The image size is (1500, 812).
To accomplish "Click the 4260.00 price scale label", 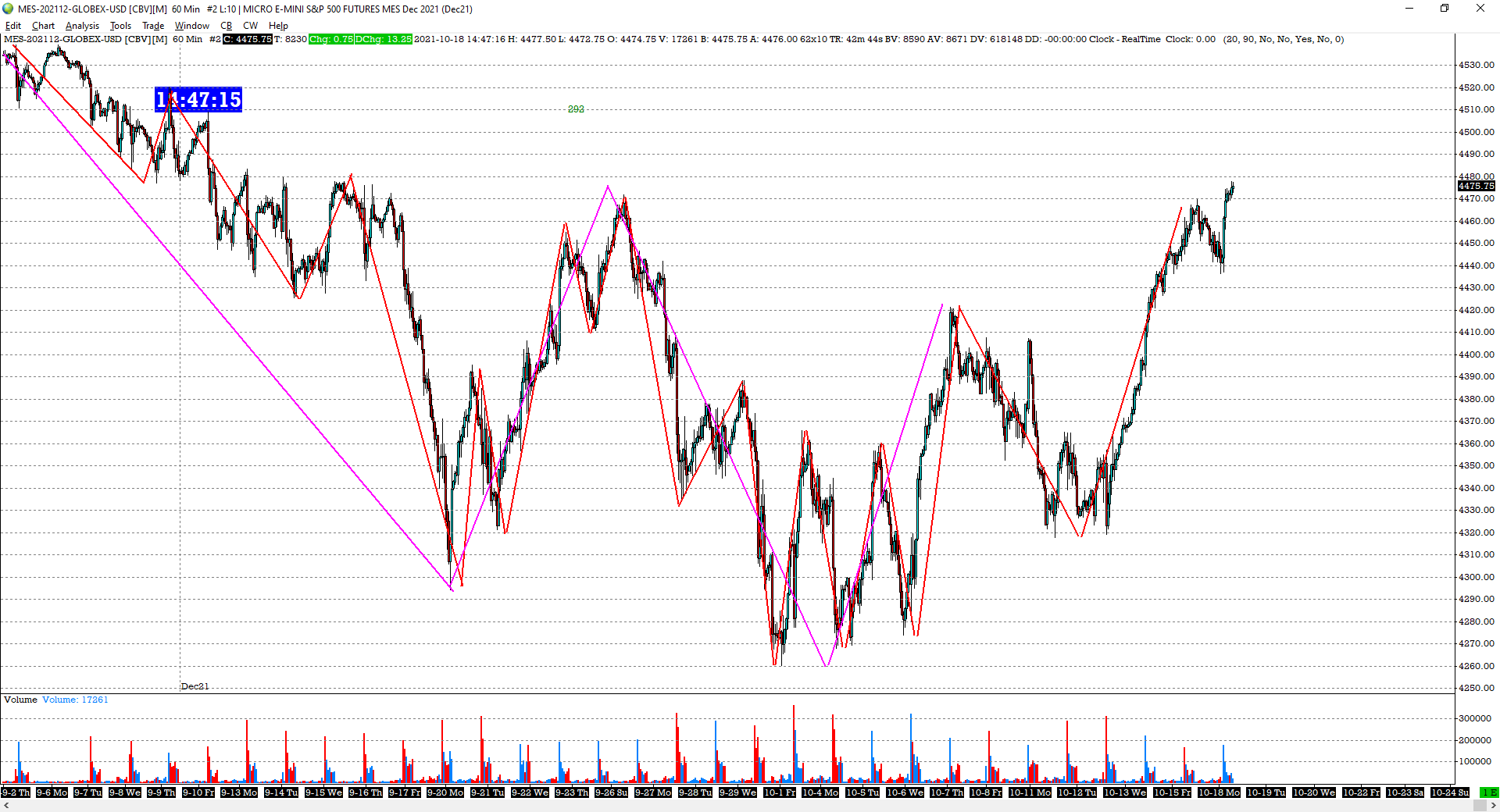I will [1476, 666].
